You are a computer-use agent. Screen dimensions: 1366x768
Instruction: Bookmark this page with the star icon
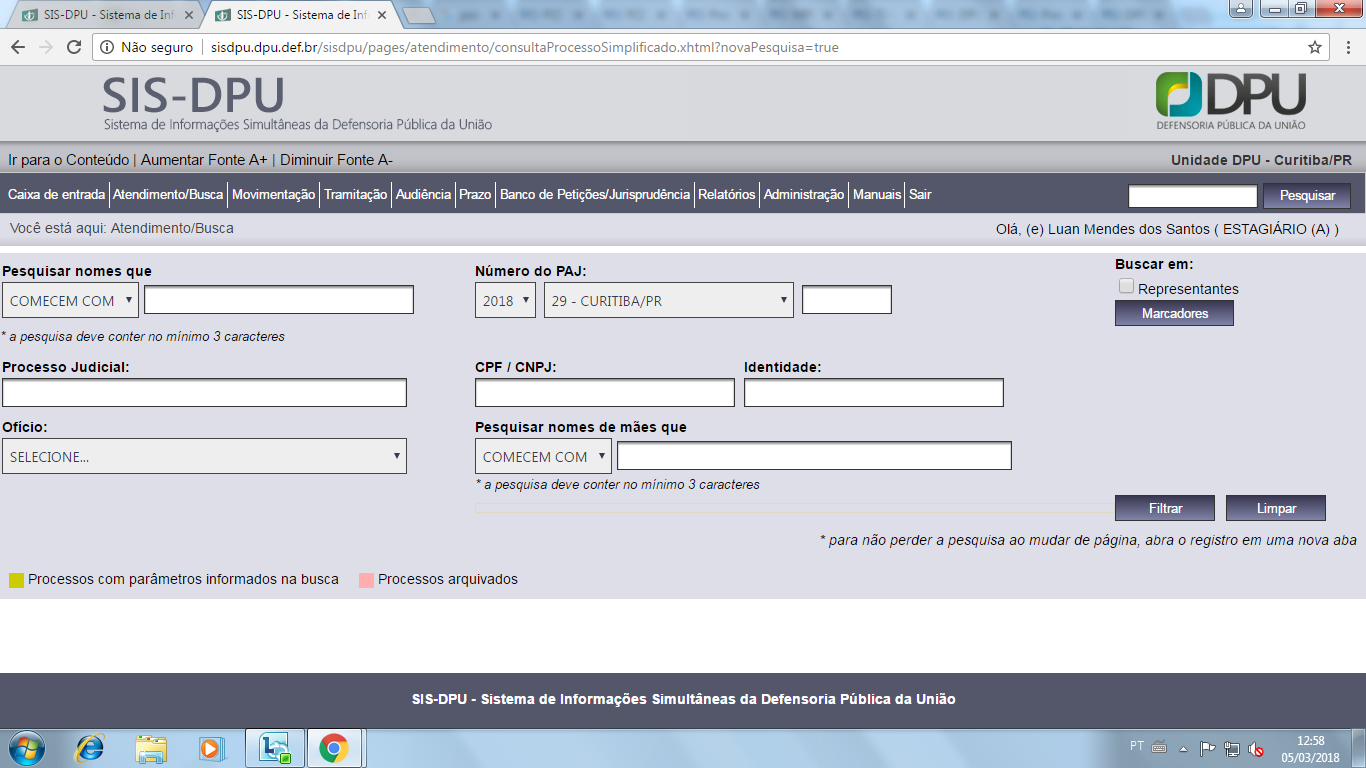(x=1315, y=47)
